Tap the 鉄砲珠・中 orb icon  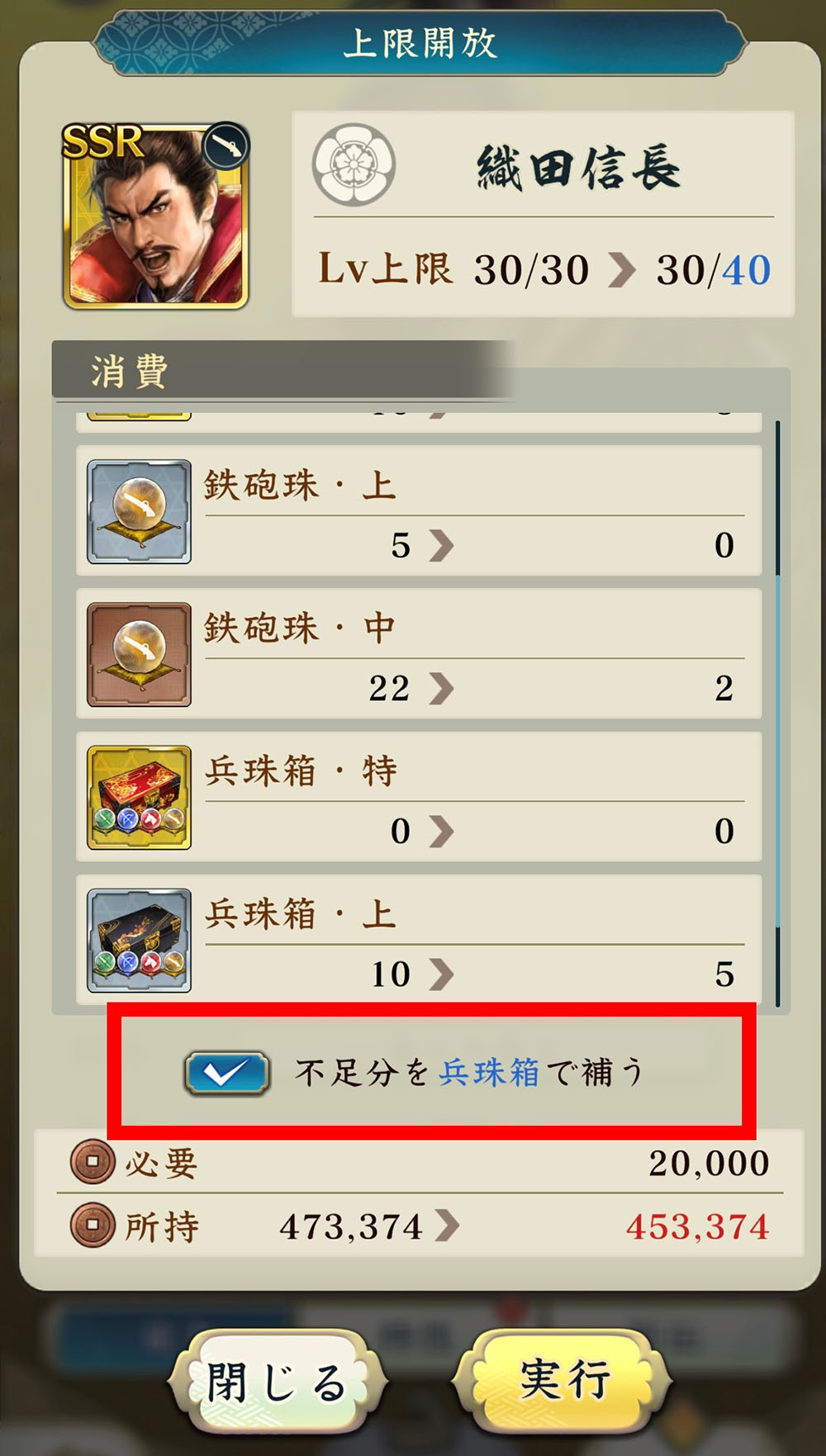pos(139,655)
